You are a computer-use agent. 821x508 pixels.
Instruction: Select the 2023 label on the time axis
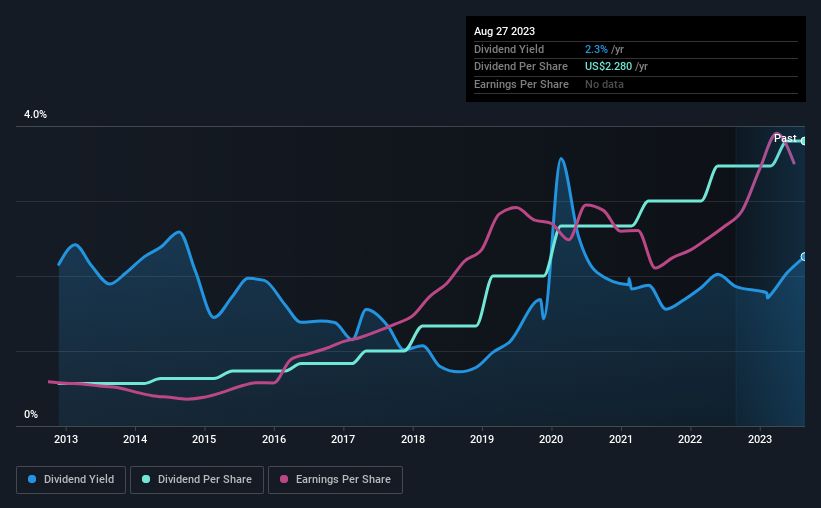tap(760, 439)
